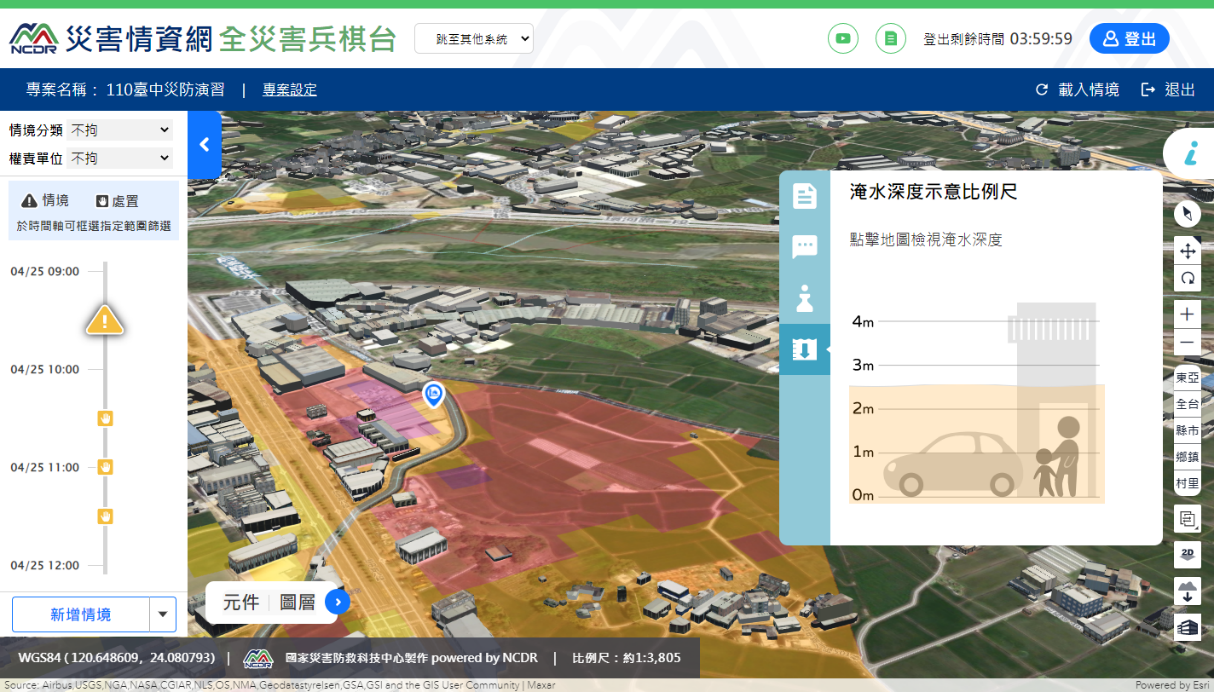Open the 跳至其他系統 dropdown
Image resolution: width=1214 pixels, height=692 pixels.
474,39
